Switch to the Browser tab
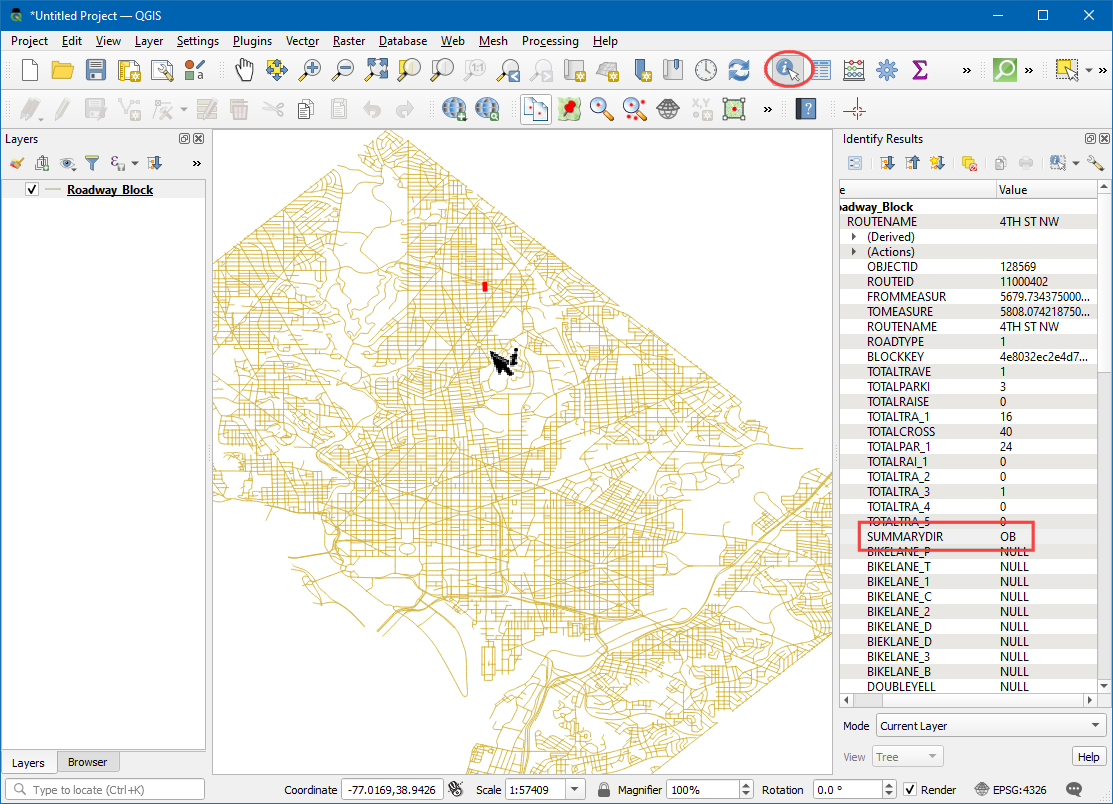1113x804 pixels. (x=87, y=762)
